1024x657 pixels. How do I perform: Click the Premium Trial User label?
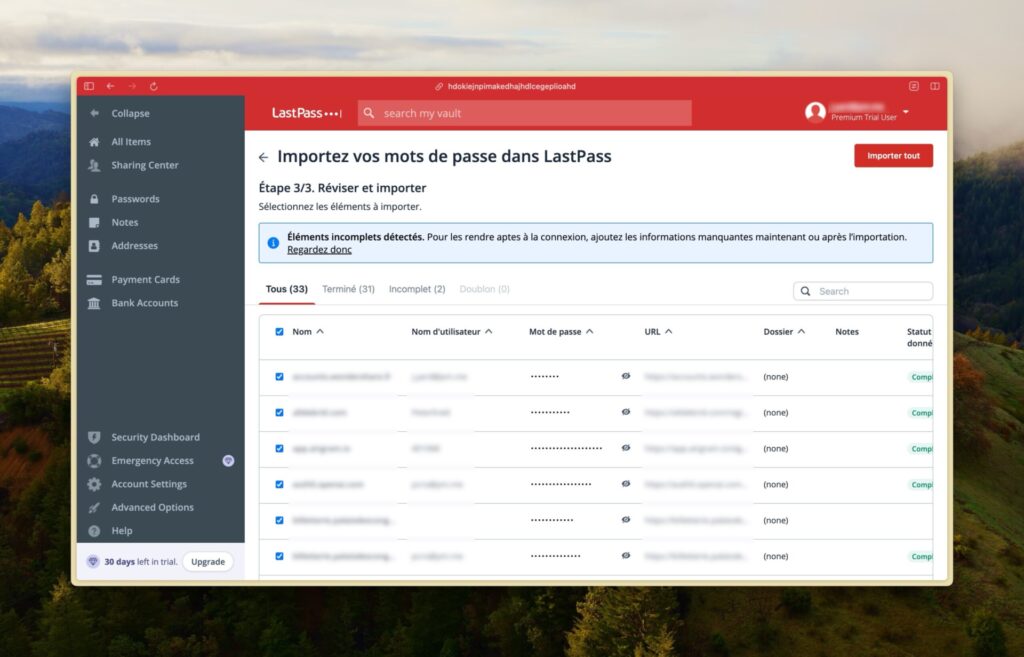pyautogui.click(x=863, y=118)
